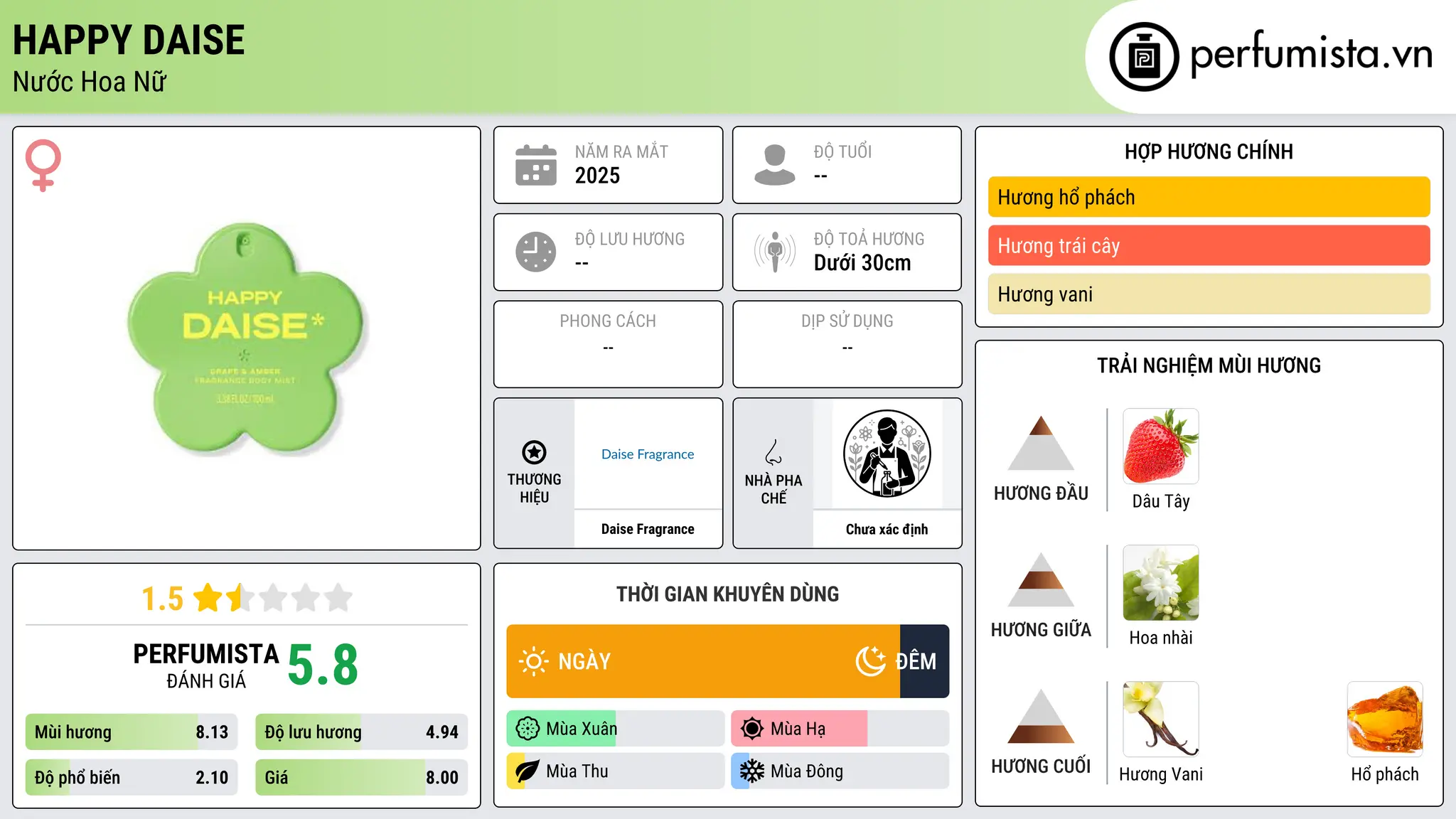Open the Daise Fragrance brand logo link
Image resolution: width=1456 pixels, height=819 pixels.
coord(648,454)
